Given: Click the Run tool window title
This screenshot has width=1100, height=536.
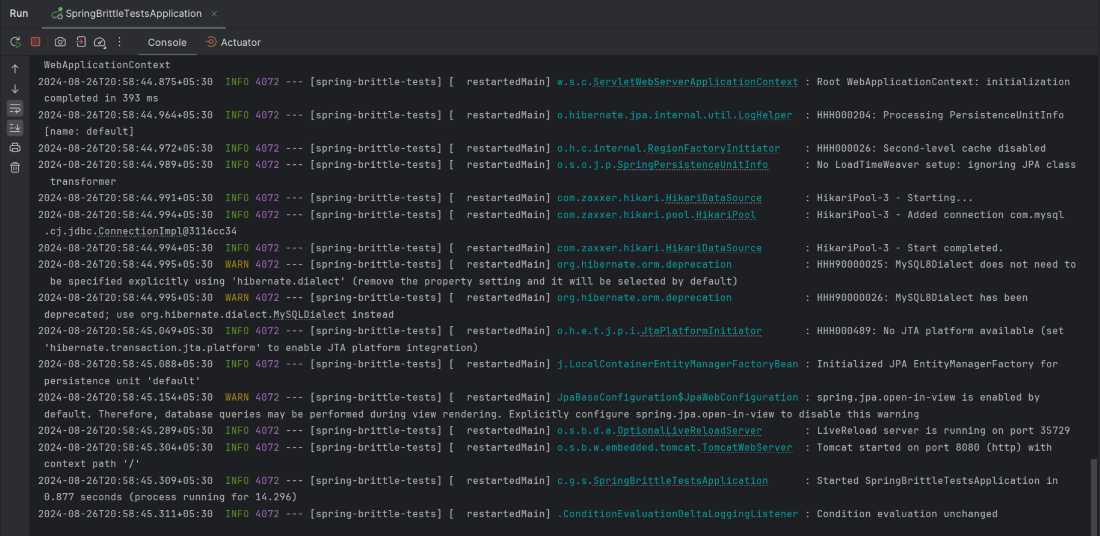Looking at the screenshot, I should click(19, 13).
